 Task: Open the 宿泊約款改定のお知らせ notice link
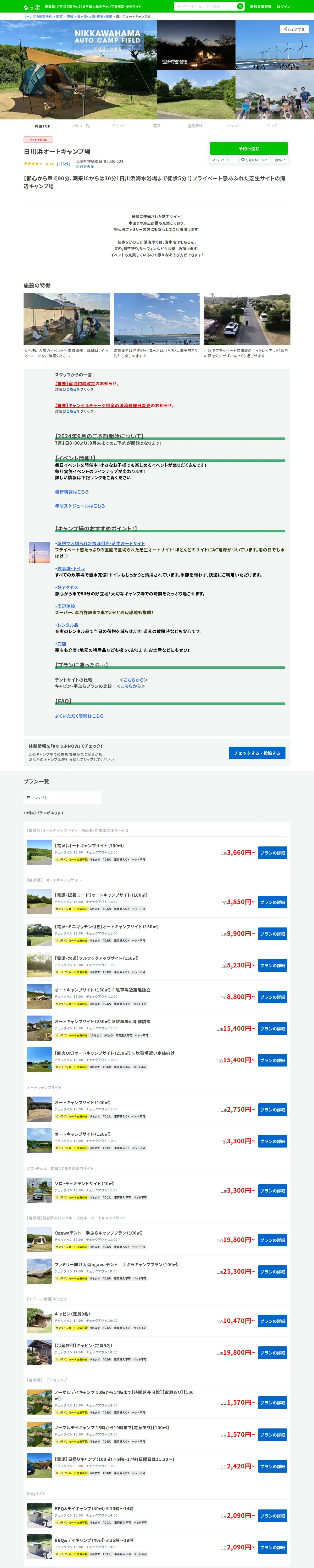[87, 383]
